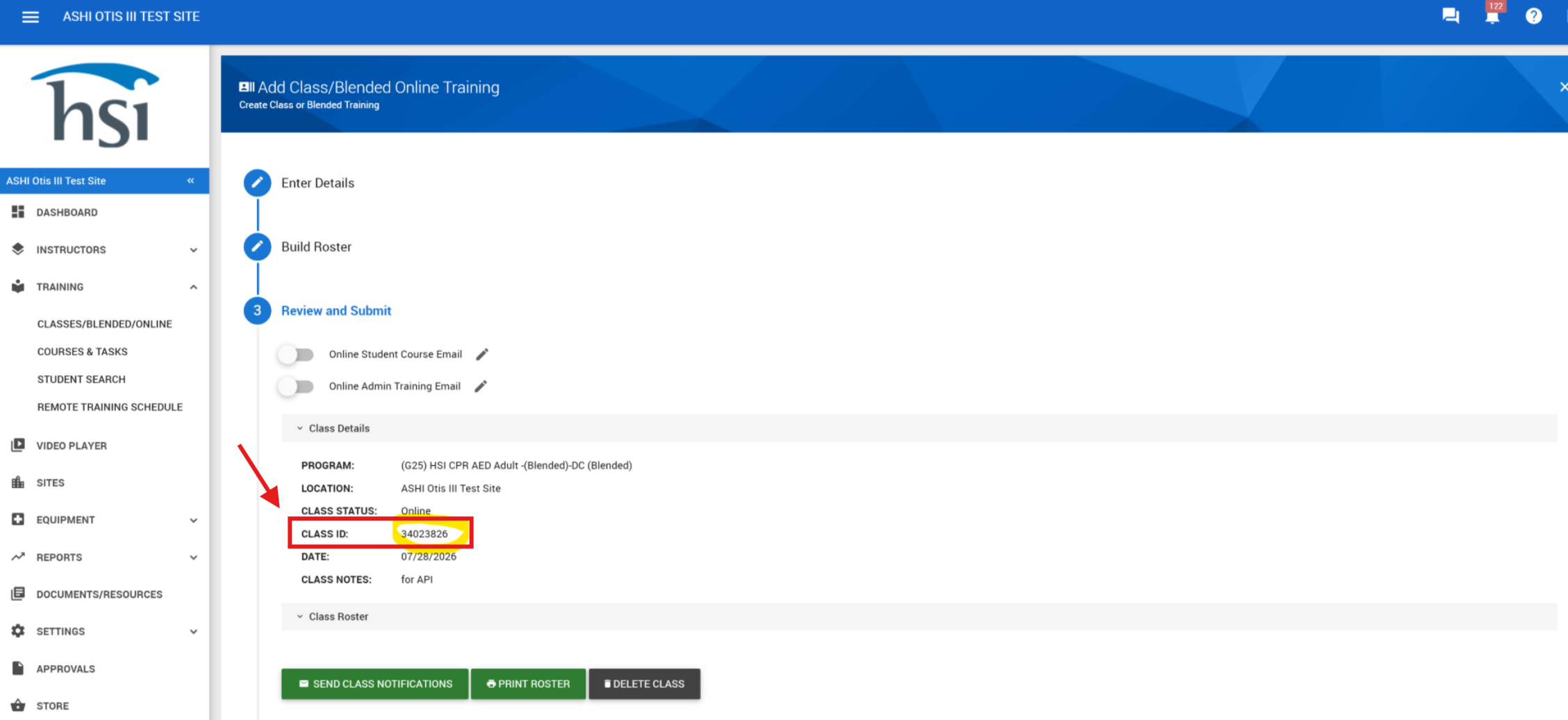Click the HSI logo

96,106
